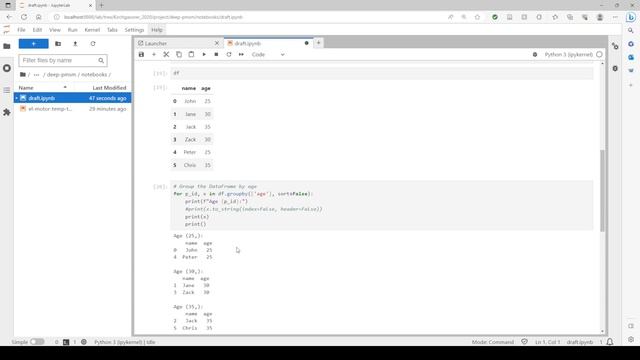Viewport: 640px width, 360px height.
Task: Open the Help menu
Action: coord(157,30)
